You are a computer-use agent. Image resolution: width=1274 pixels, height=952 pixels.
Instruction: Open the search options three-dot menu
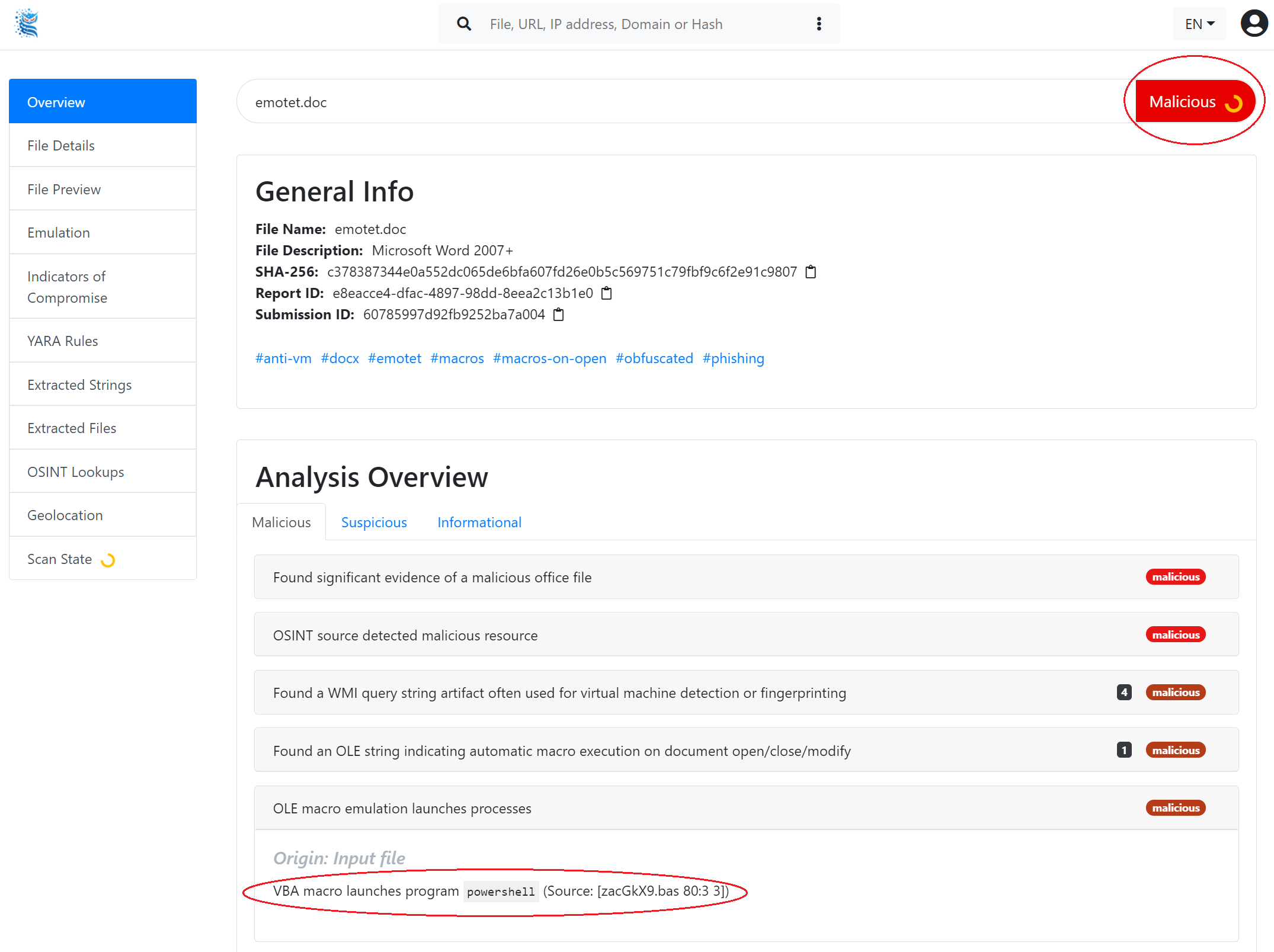[x=819, y=24]
